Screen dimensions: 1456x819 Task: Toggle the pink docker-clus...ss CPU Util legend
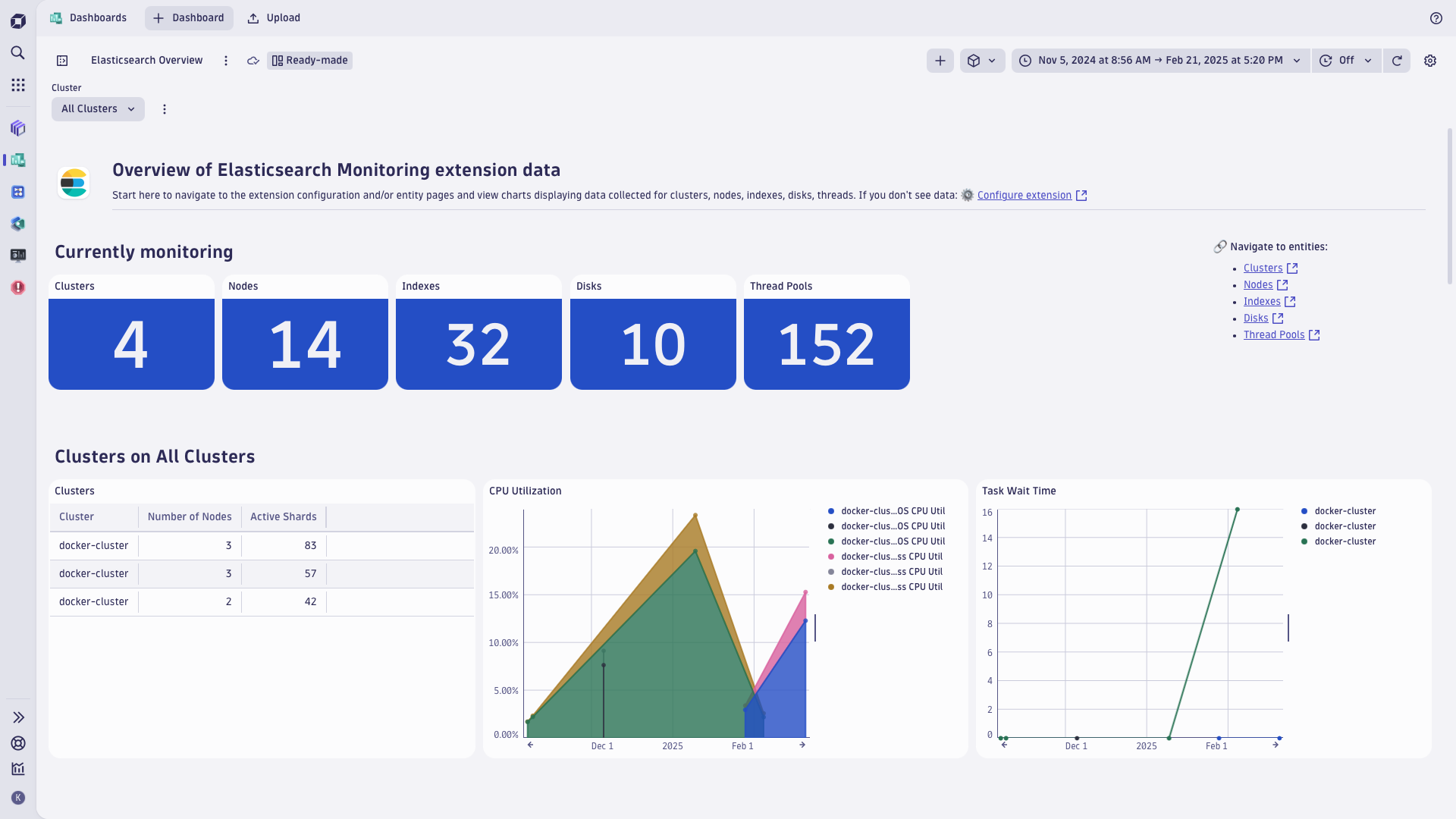tap(885, 557)
